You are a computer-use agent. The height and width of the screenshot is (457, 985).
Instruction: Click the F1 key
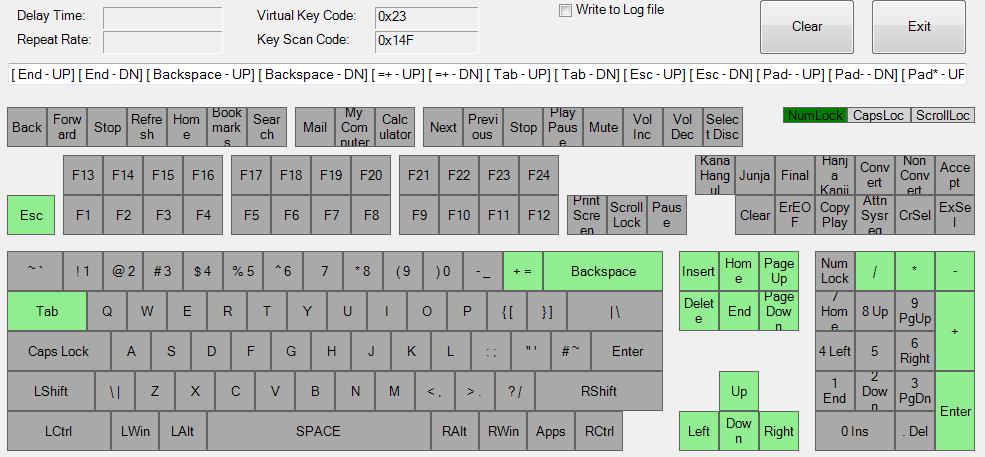coord(83,215)
